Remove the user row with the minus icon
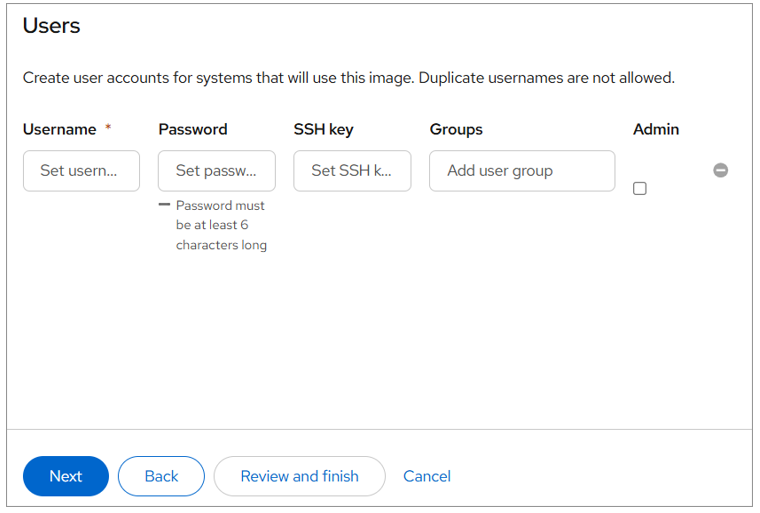This screenshot has height=513, width=760. click(x=720, y=171)
